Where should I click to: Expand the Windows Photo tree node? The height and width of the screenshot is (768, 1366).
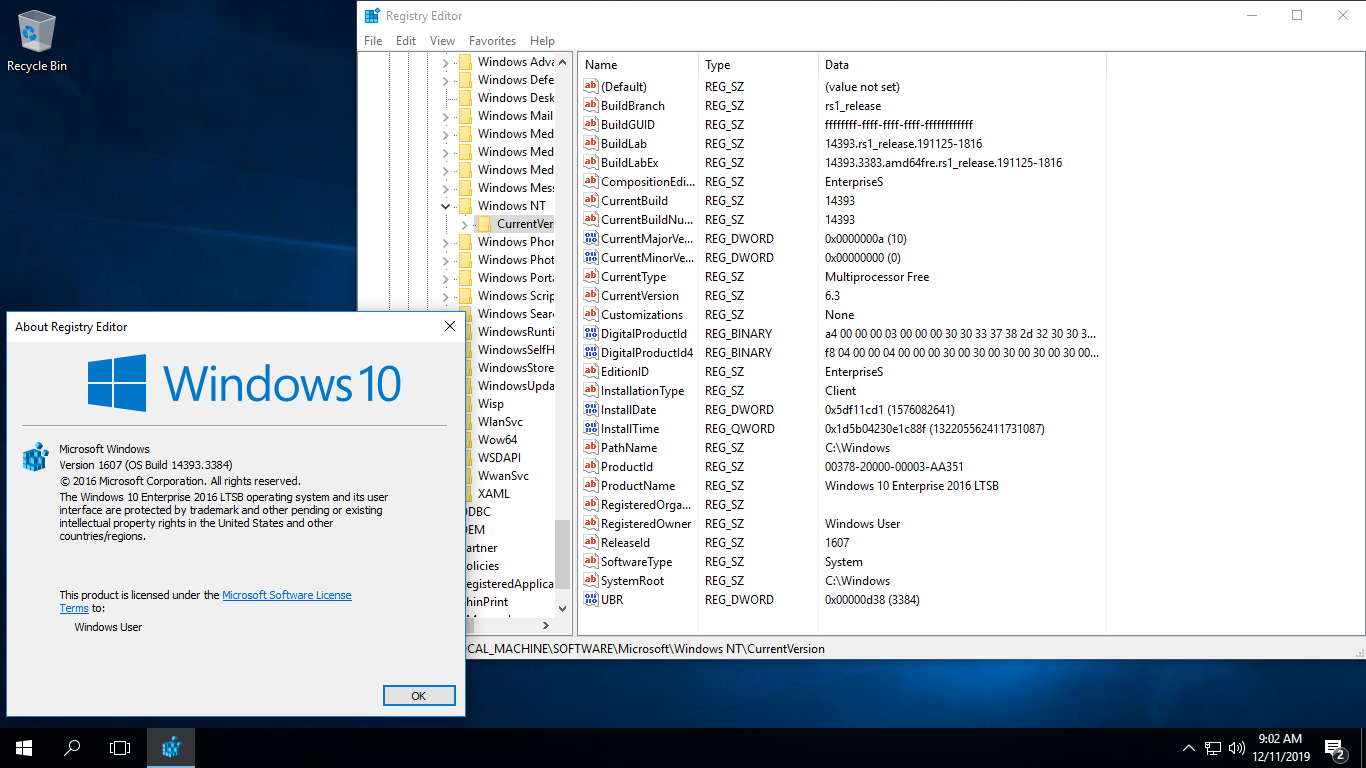click(446, 260)
